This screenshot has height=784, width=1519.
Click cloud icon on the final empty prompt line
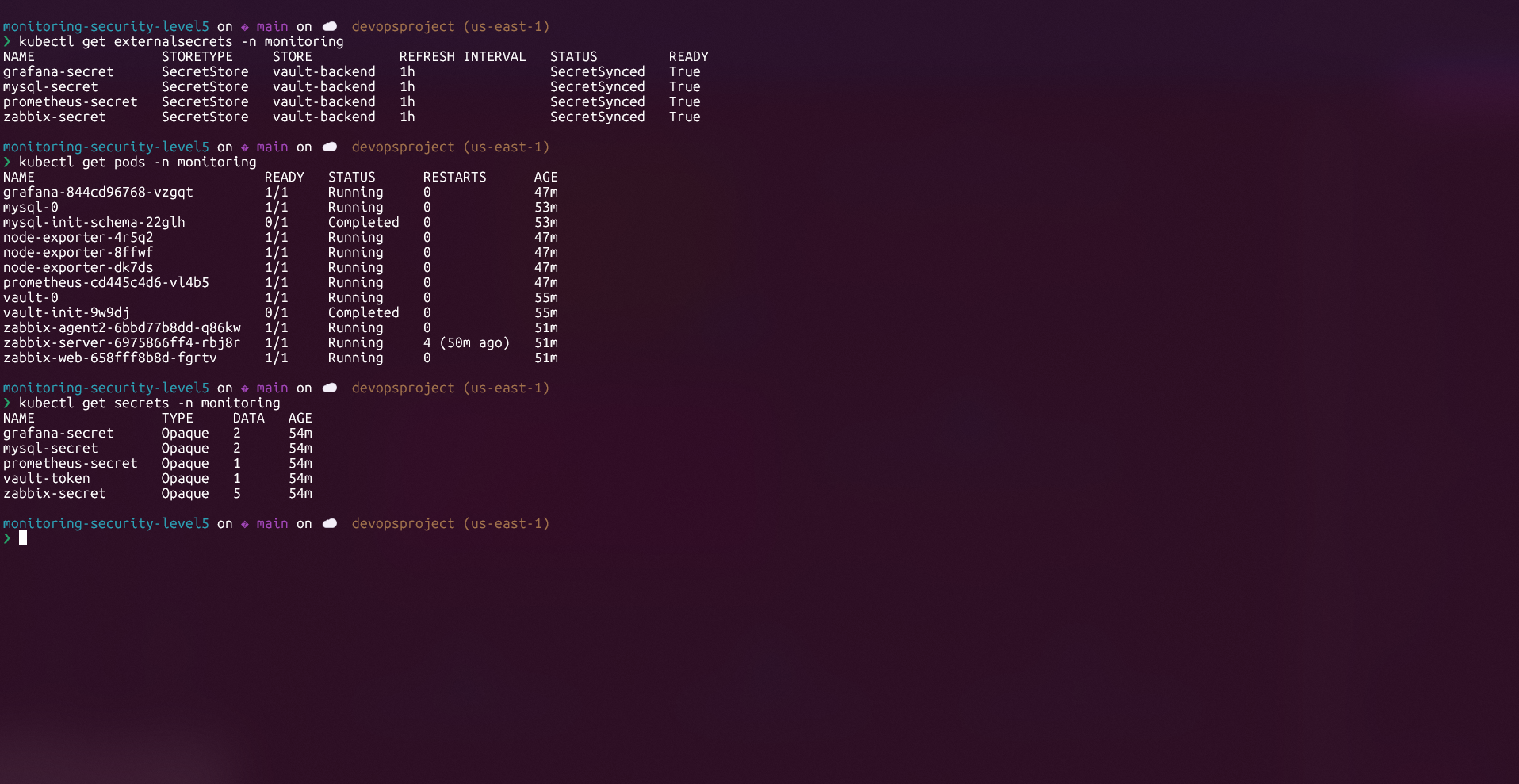(330, 523)
